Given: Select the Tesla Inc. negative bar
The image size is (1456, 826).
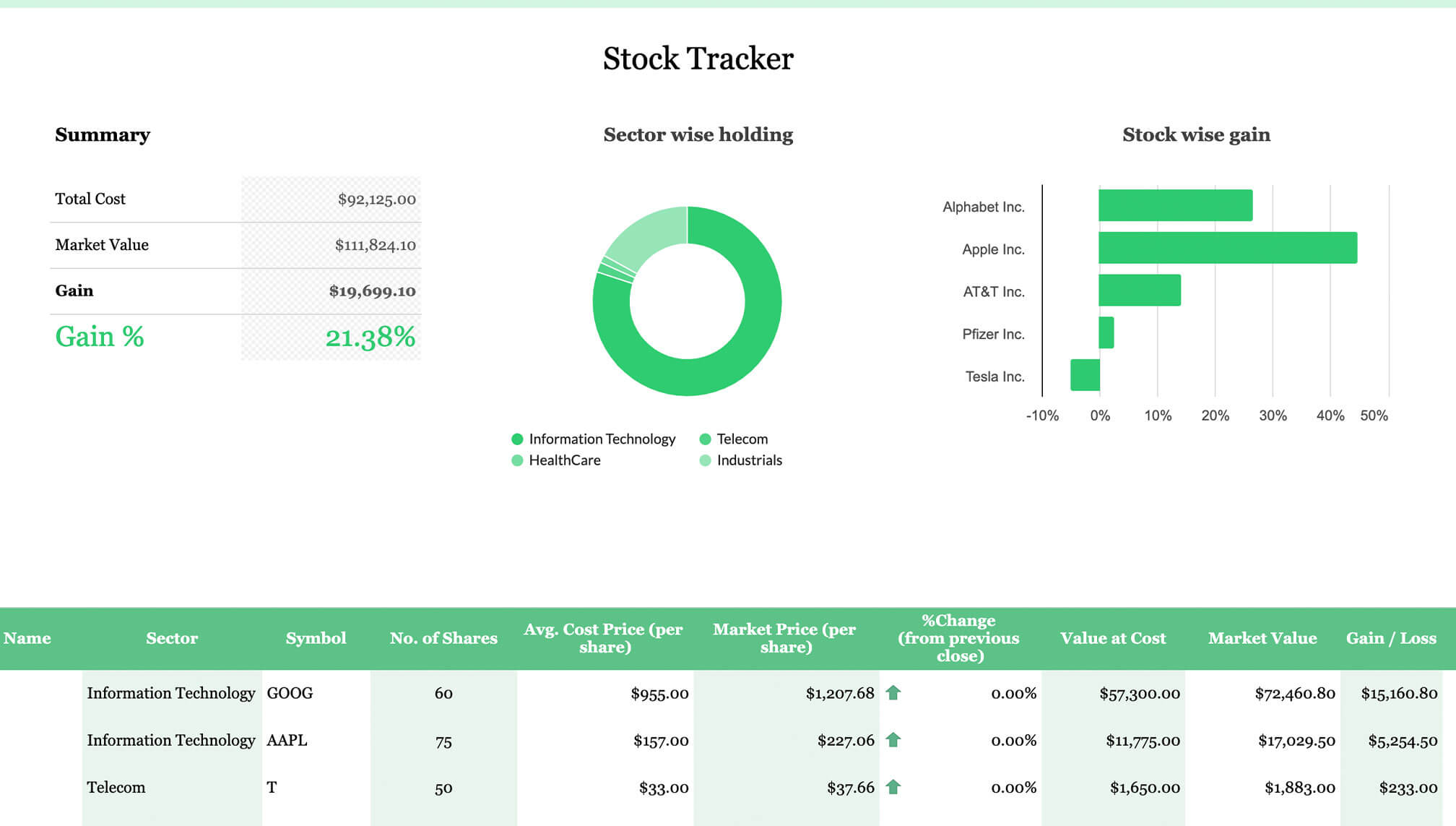Looking at the screenshot, I should click(1085, 375).
